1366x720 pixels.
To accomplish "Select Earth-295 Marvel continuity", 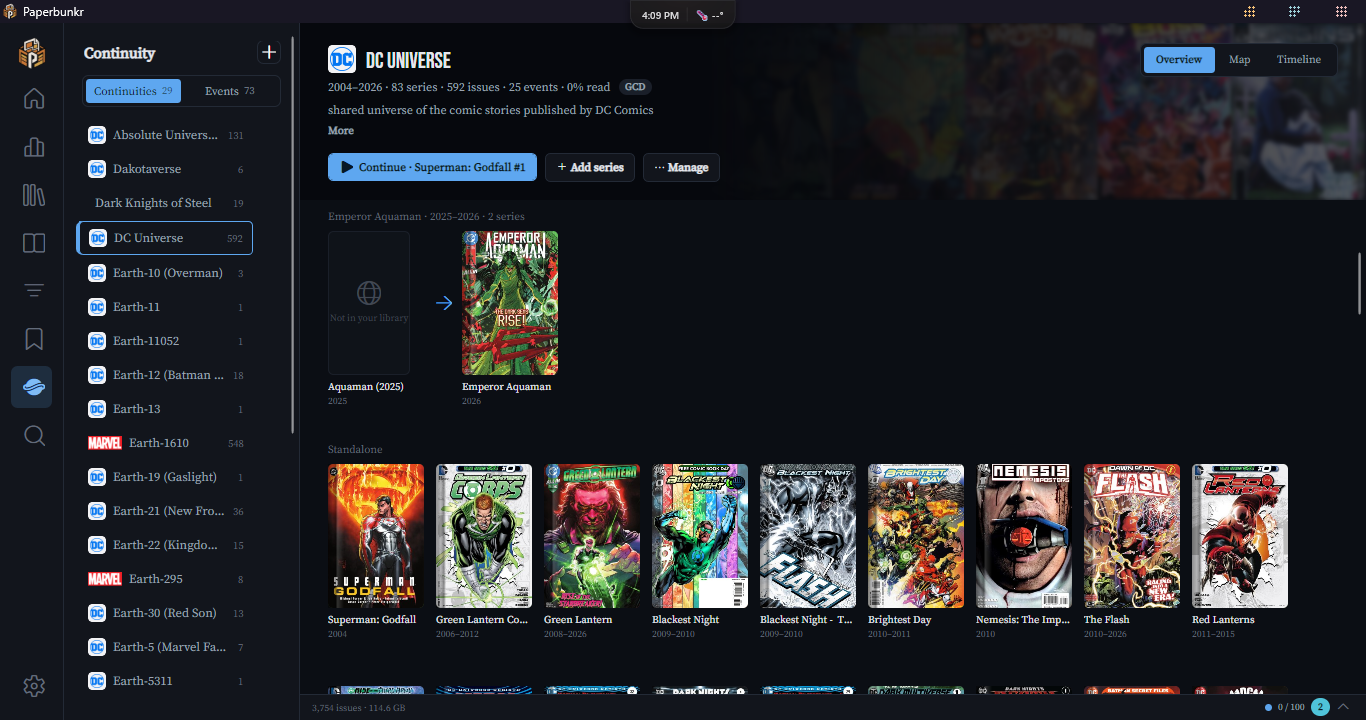I will point(165,579).
